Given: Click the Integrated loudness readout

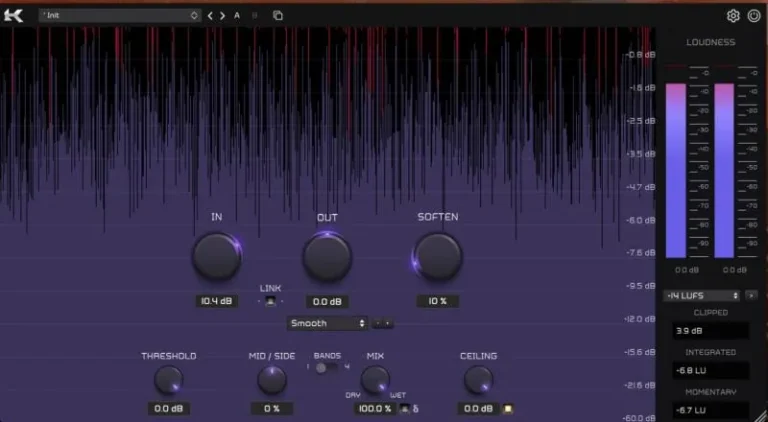Looking at the screenshot, I should coord(710,370).
